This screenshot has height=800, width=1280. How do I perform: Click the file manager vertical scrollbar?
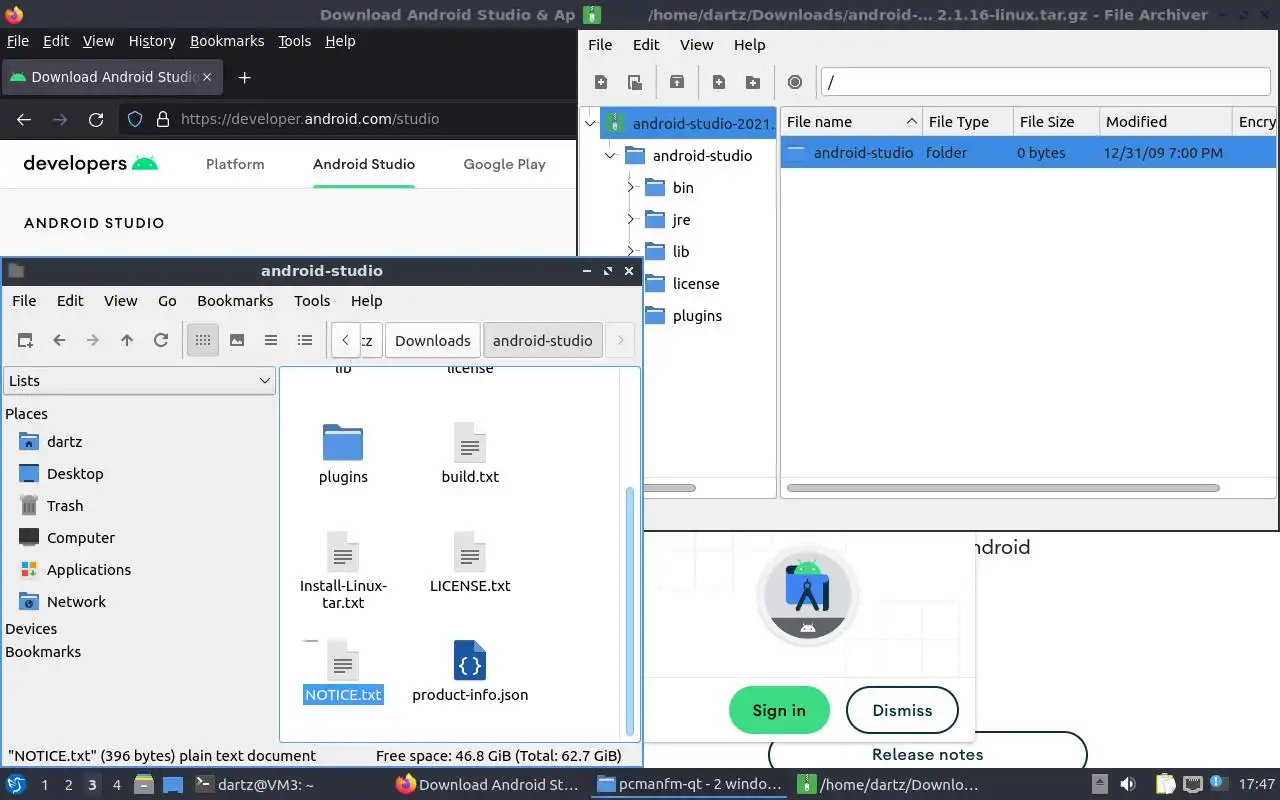630,612
